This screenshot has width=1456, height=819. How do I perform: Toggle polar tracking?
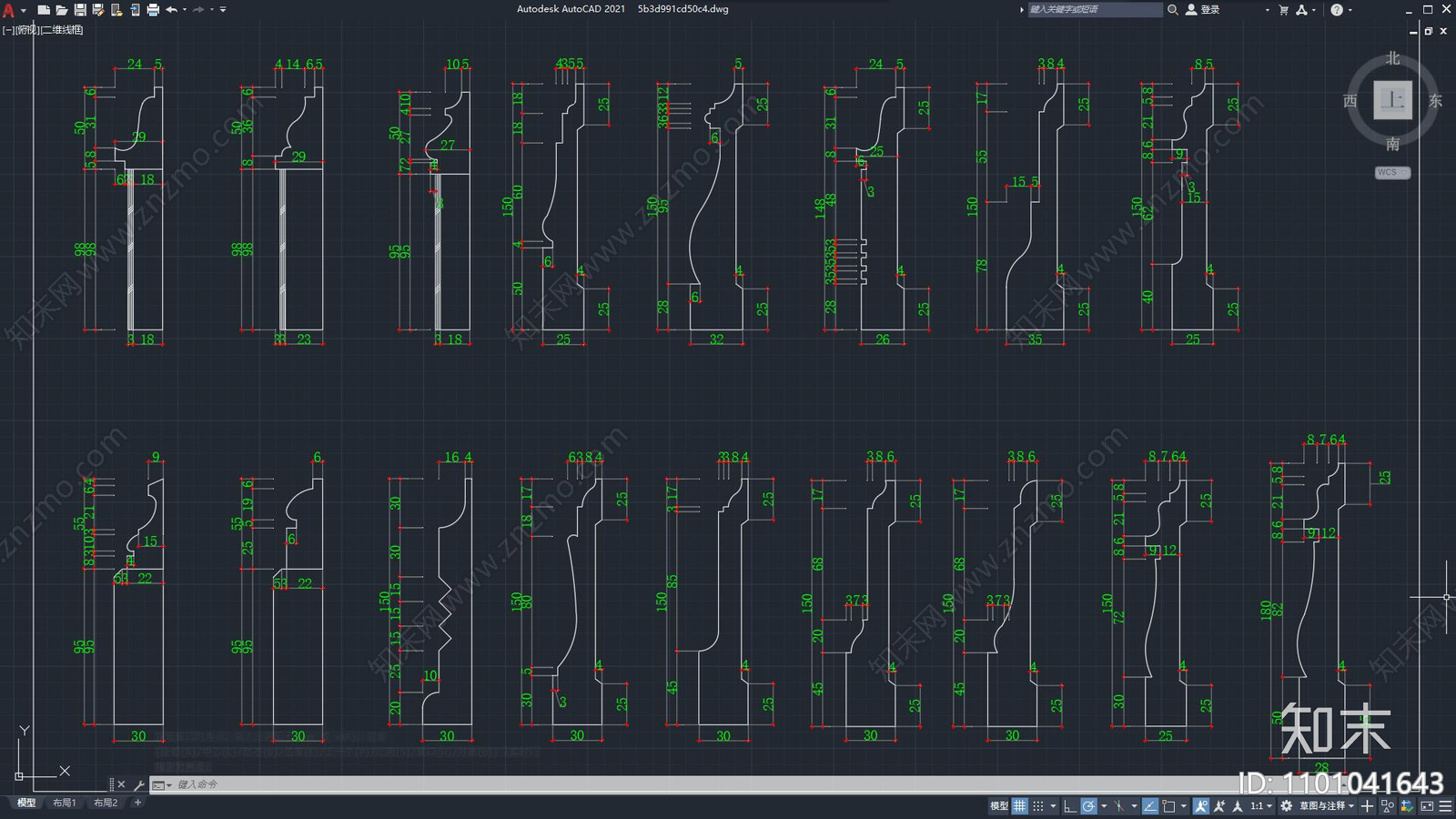(x=1088, y=806)
